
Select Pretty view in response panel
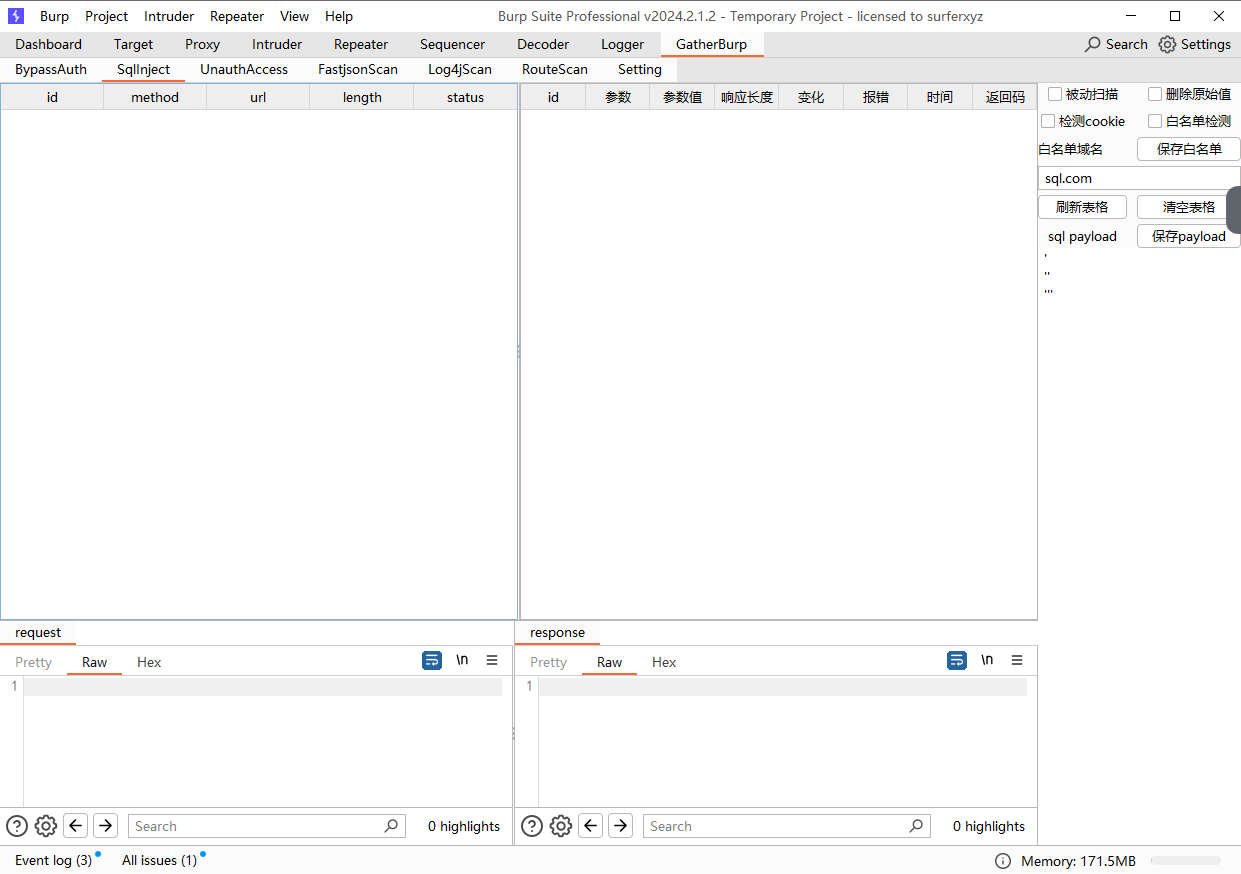pos(548,662)
